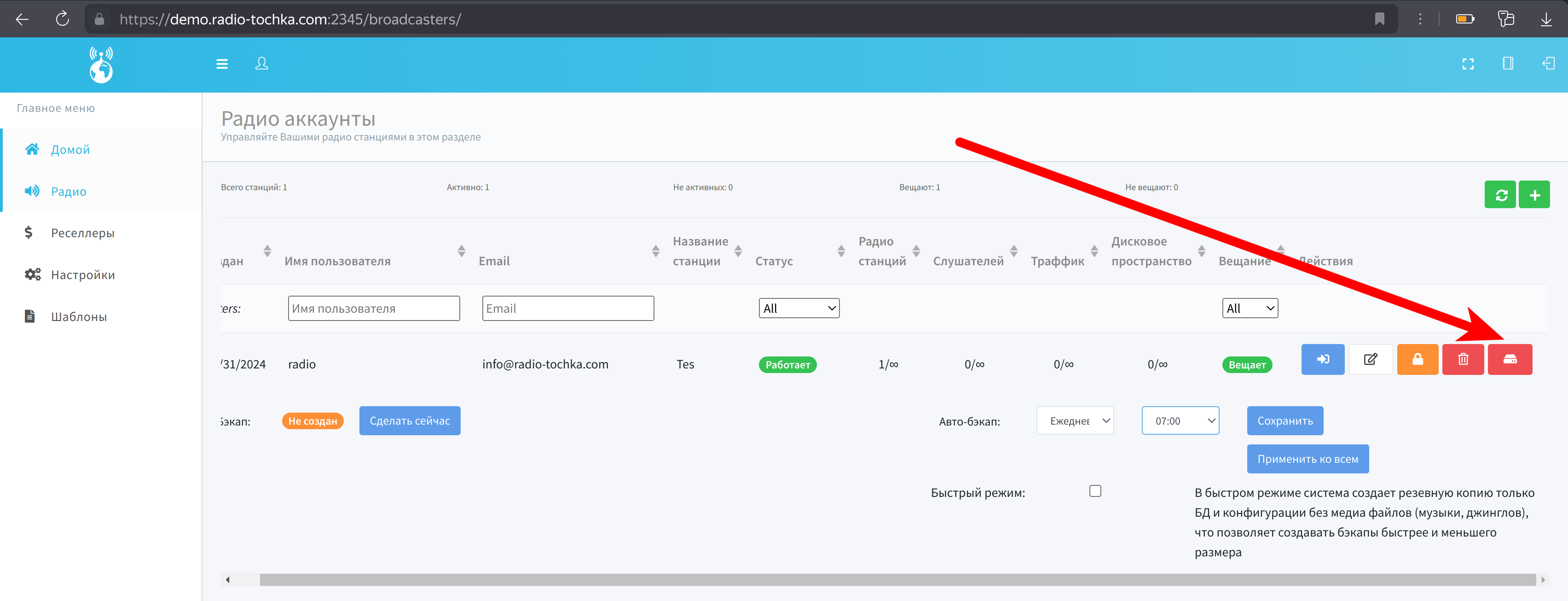The height and width of the screenshot is (601, 1568).
Task: Expand the Ежедневно auto-backup frequency dropdown
Action: tap(1074, 421)
